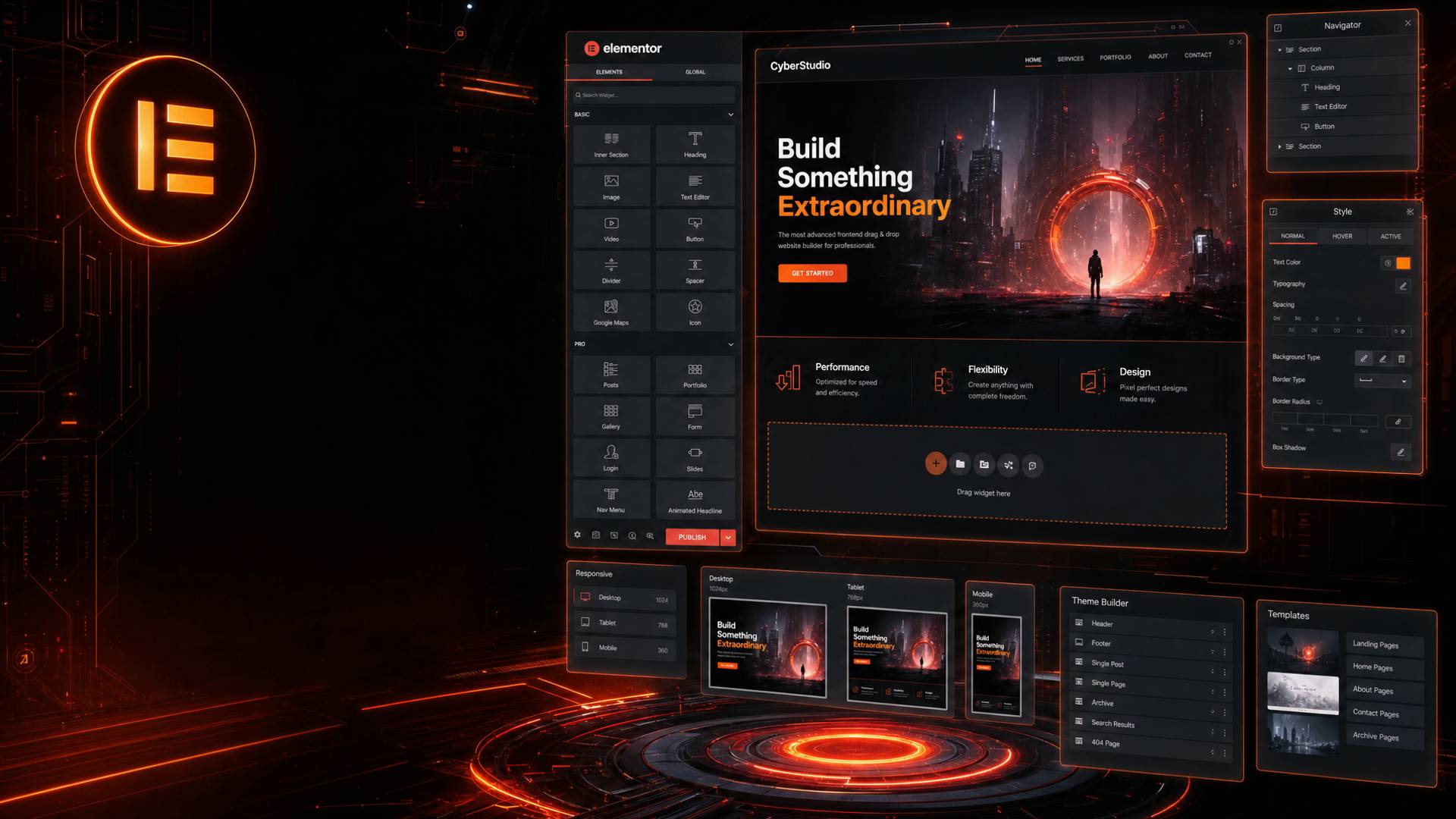
Task: Pick the Gallery widget
Action: 611,416
